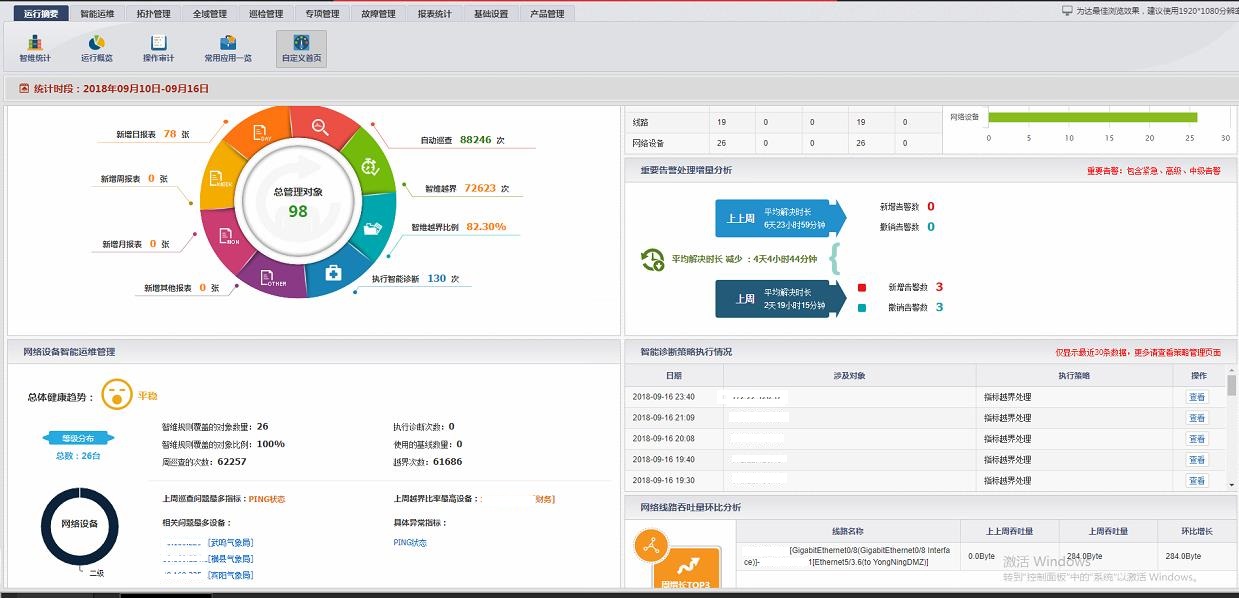
Task: Click the 等级分布 ribbon label
Action: tap(77, 437)
